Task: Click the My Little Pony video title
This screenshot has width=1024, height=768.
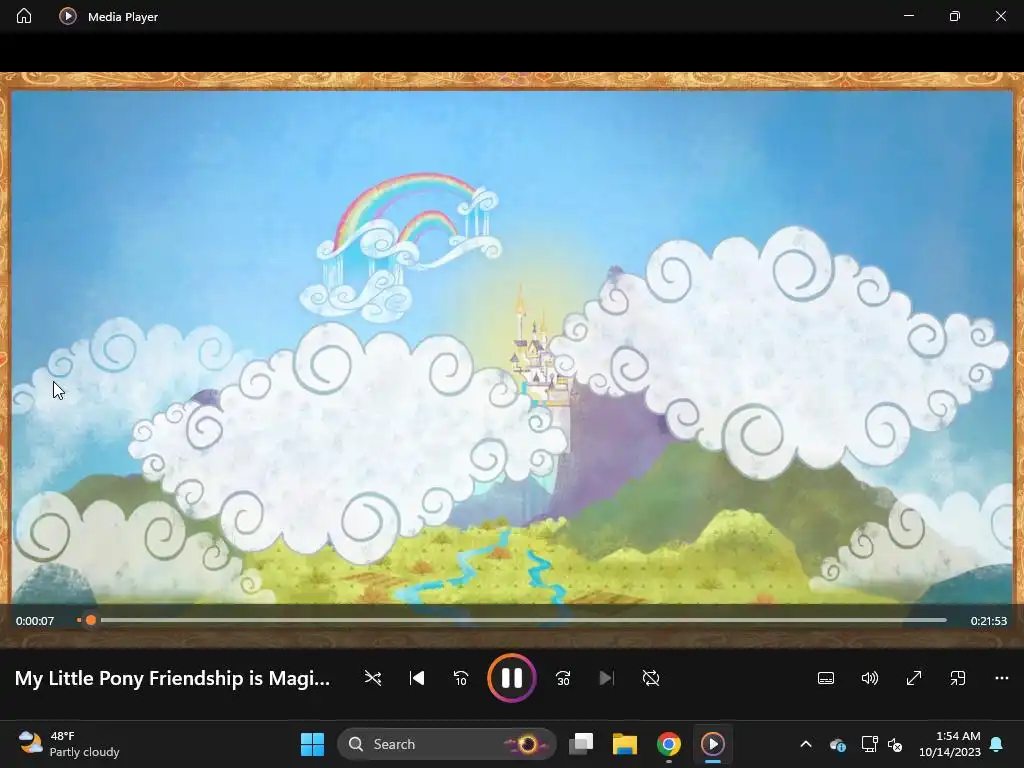Action: pos(172,678)
